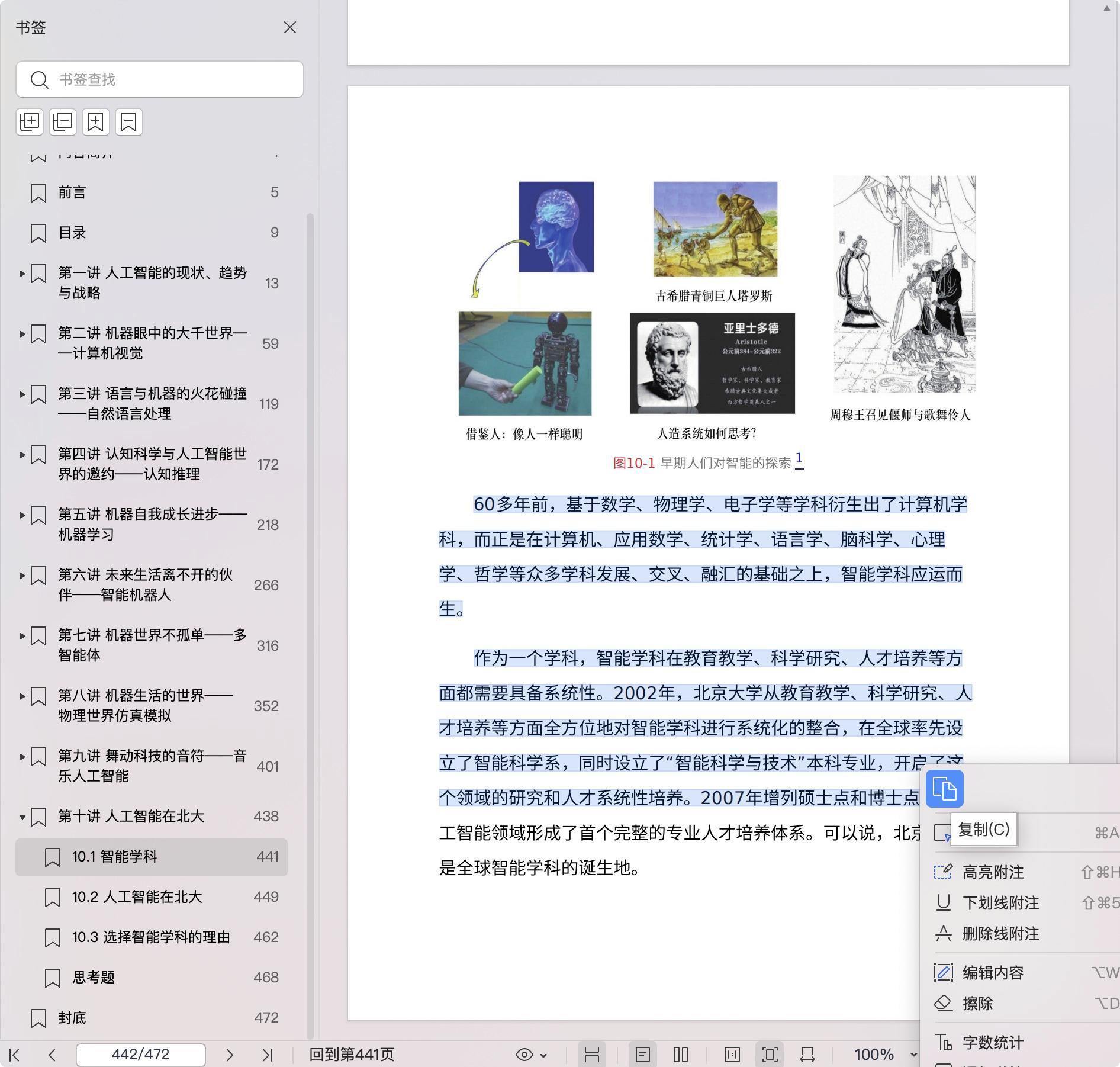Click the expand all bookmarks icon

click(x=30, y=122)
